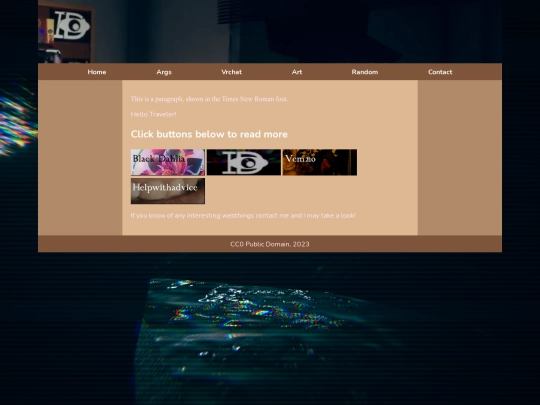Click the 'interesting webthings contact me' sentence

point(243,216)
